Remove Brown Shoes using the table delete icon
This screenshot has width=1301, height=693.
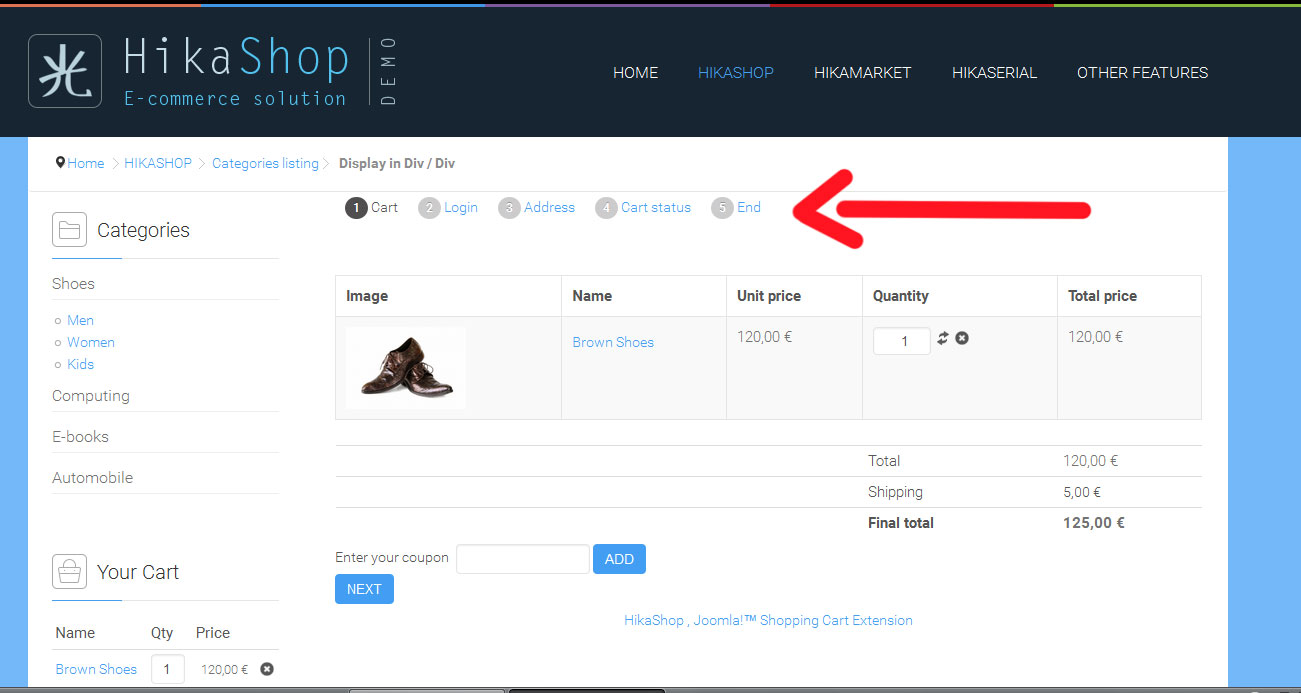click(x=962, y=338)
